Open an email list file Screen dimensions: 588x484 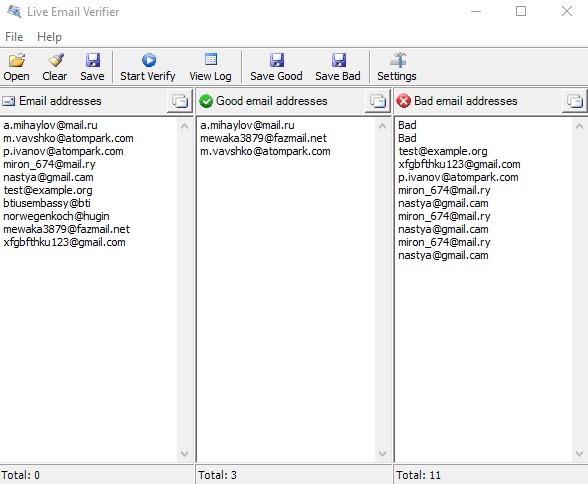click(x=16, y=67)
